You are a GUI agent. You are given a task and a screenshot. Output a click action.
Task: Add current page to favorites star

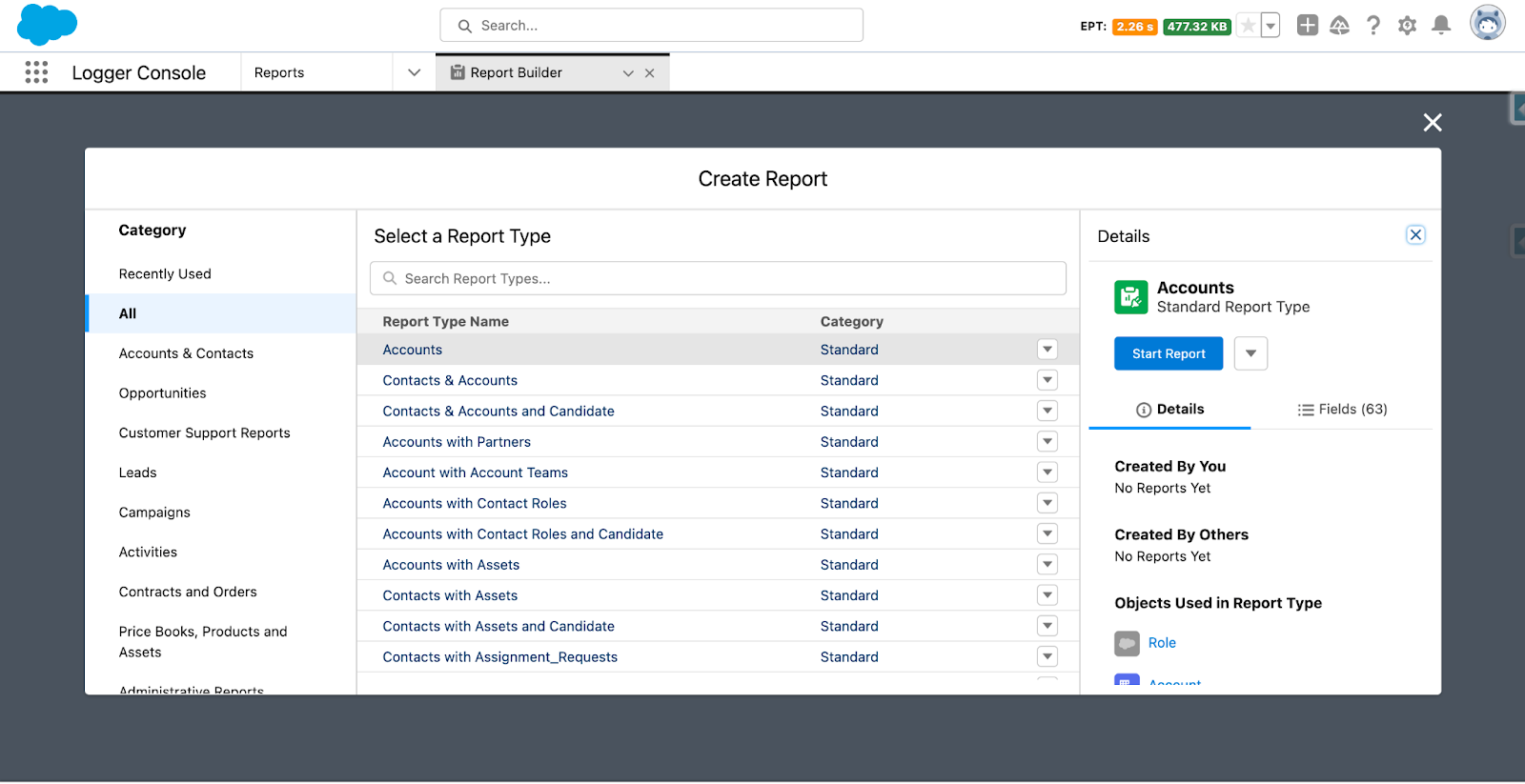(x=1248, y=26)
